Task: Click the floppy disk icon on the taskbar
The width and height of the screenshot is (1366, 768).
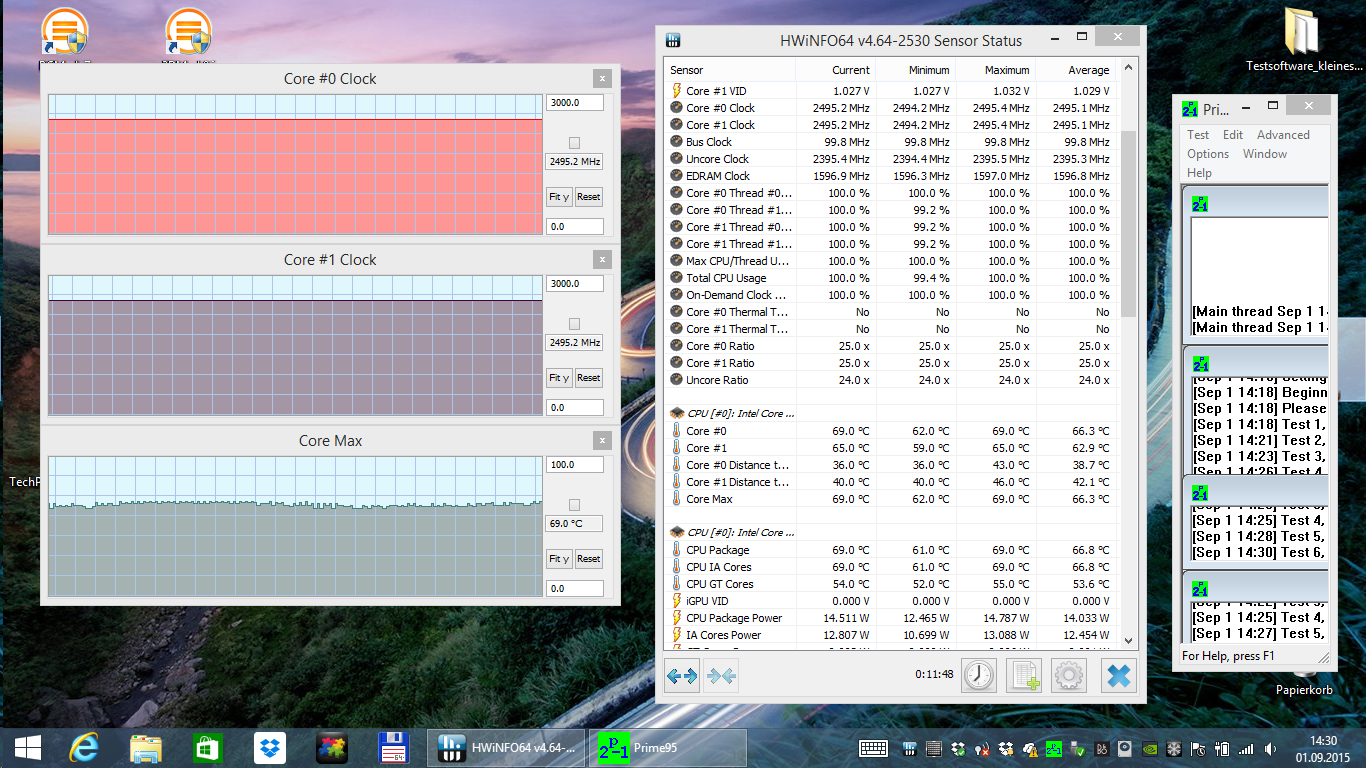Action: (393, 748)
